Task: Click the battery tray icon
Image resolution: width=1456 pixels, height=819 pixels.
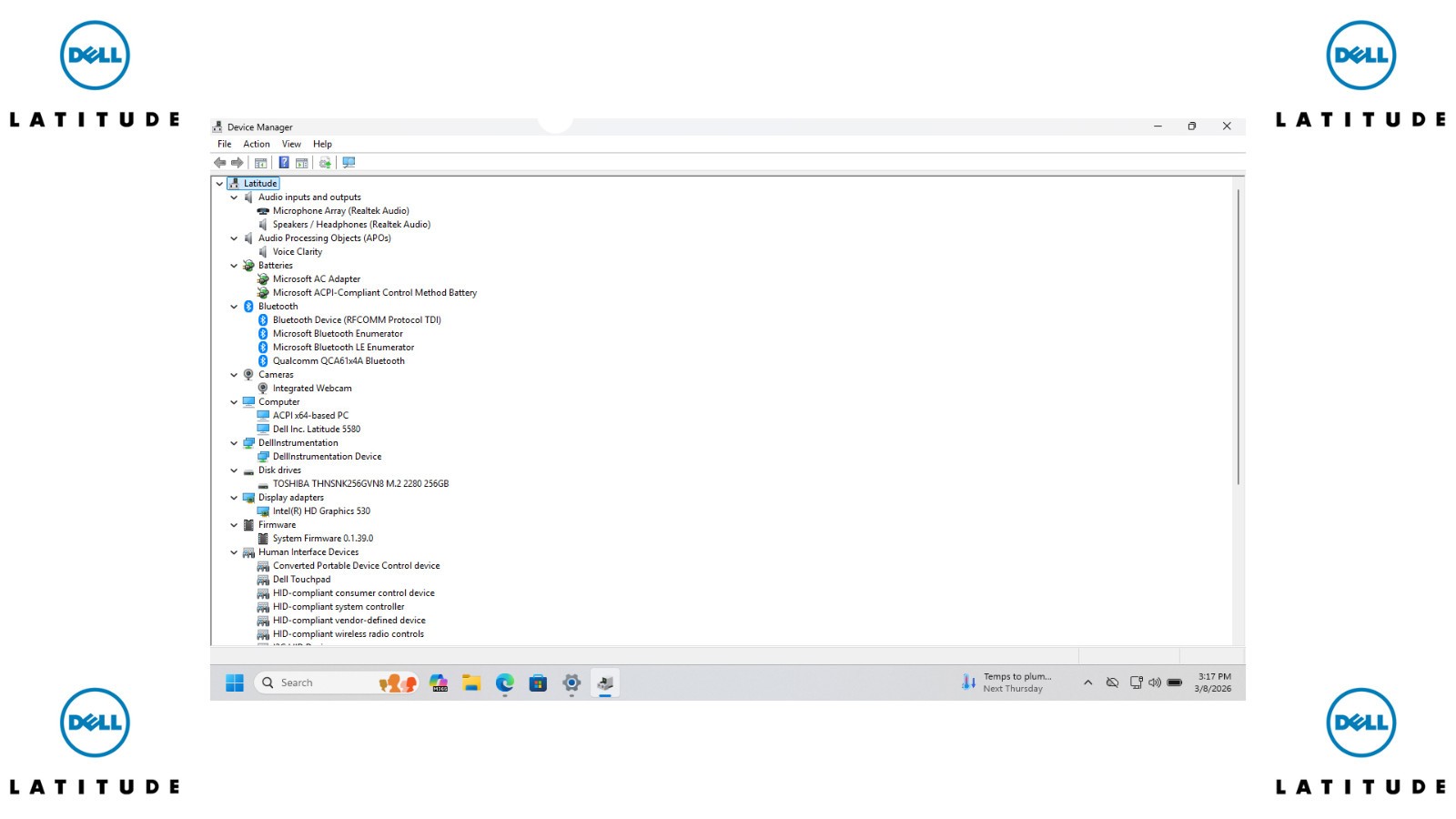Action: 1175,683
